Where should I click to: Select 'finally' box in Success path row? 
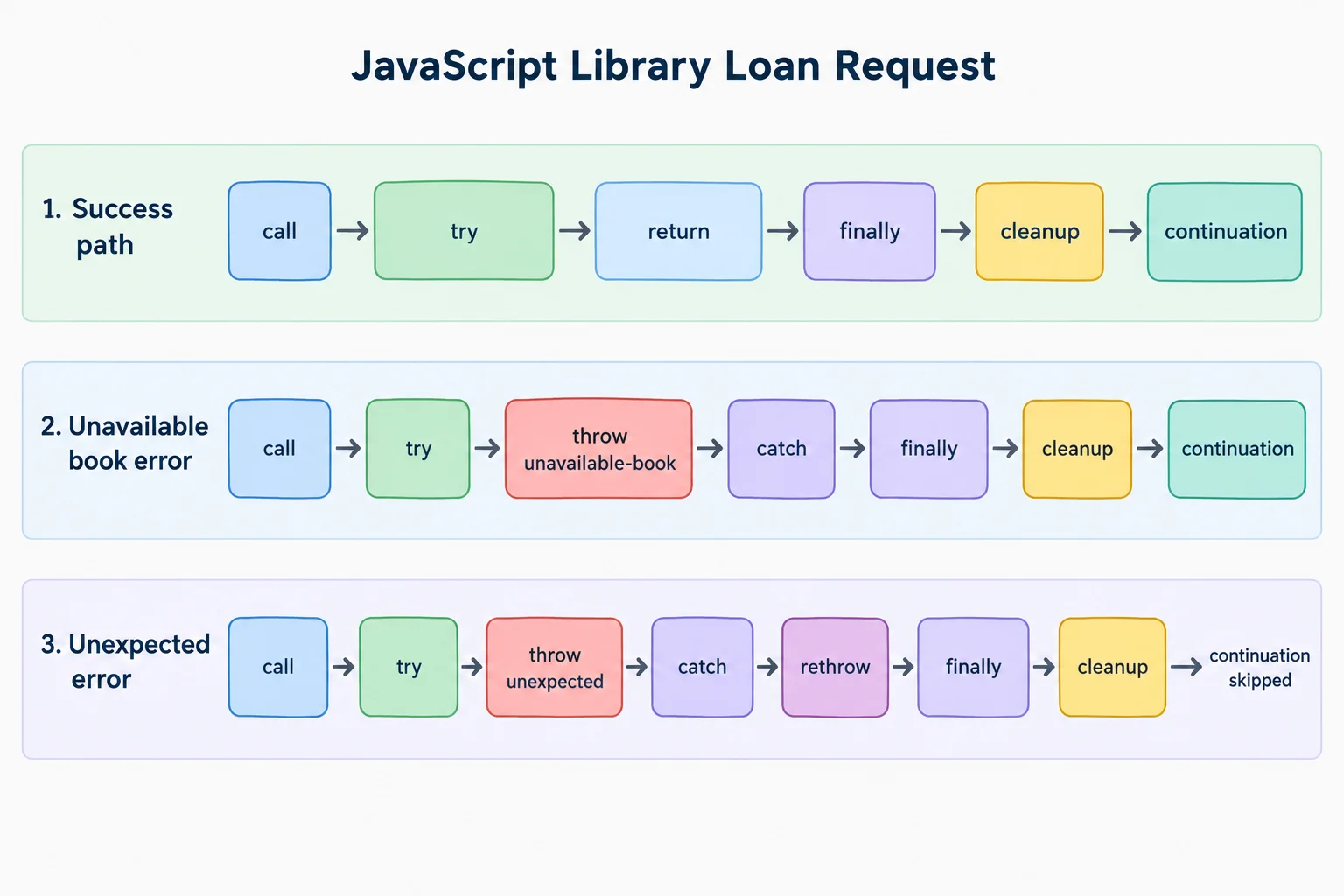pyautogui.click(x=870, y=231)
